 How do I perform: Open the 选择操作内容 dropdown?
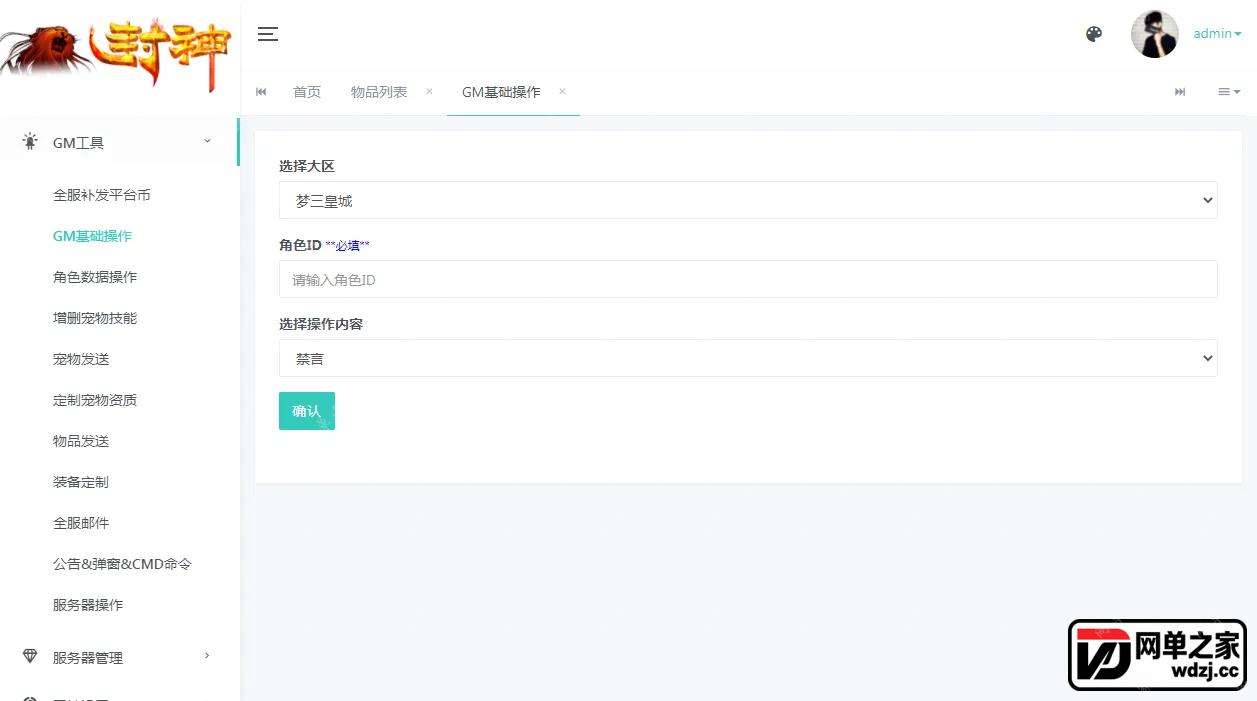tap(748, 358)
